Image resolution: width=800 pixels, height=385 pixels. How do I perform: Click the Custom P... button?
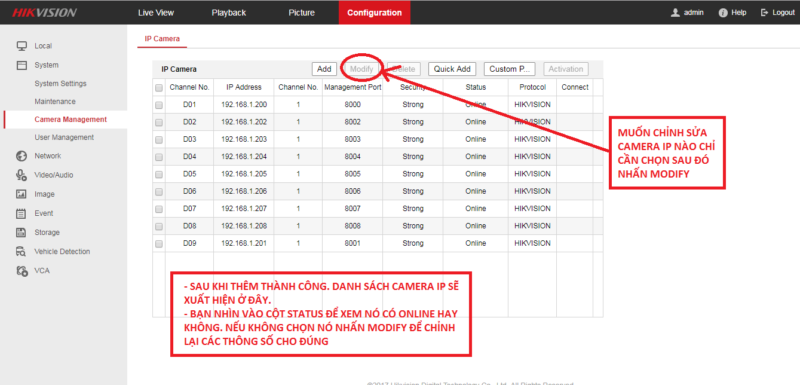[x=509, y=69]
